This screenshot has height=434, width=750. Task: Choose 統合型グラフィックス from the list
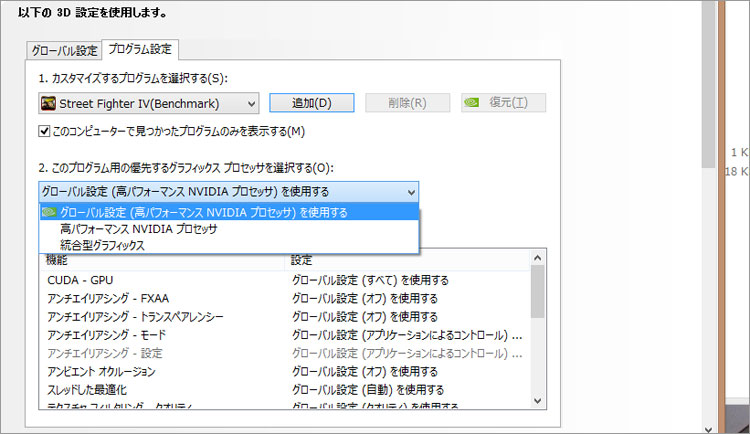tap(102, 245)
